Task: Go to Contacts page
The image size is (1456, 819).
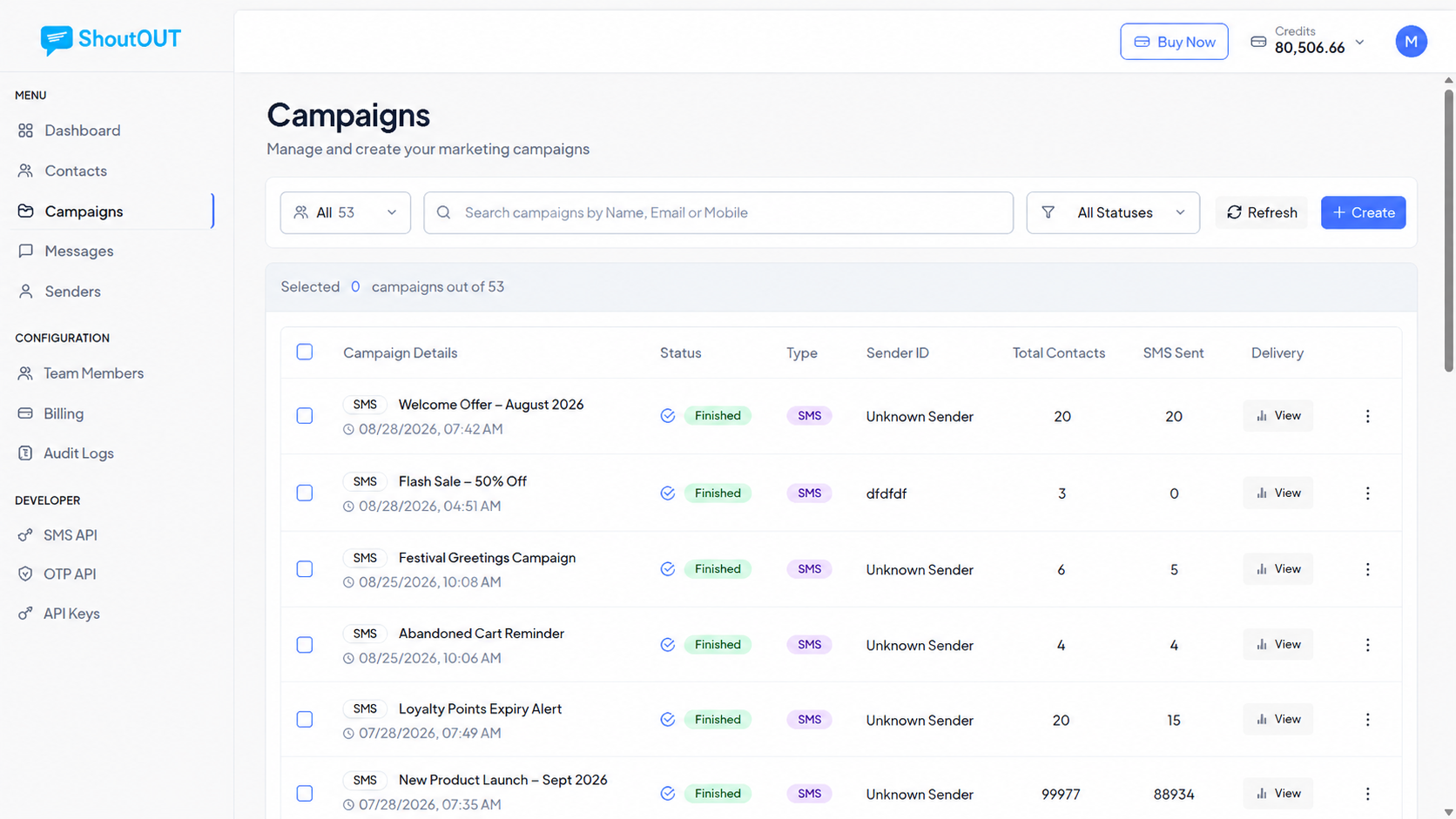Action: (75, 171)
